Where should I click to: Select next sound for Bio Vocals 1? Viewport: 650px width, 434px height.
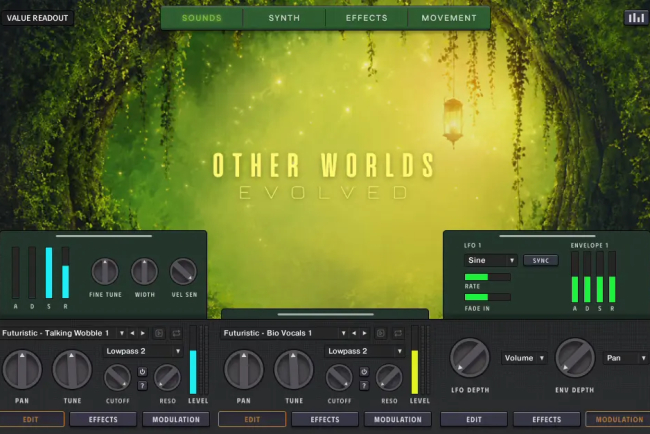365,333
